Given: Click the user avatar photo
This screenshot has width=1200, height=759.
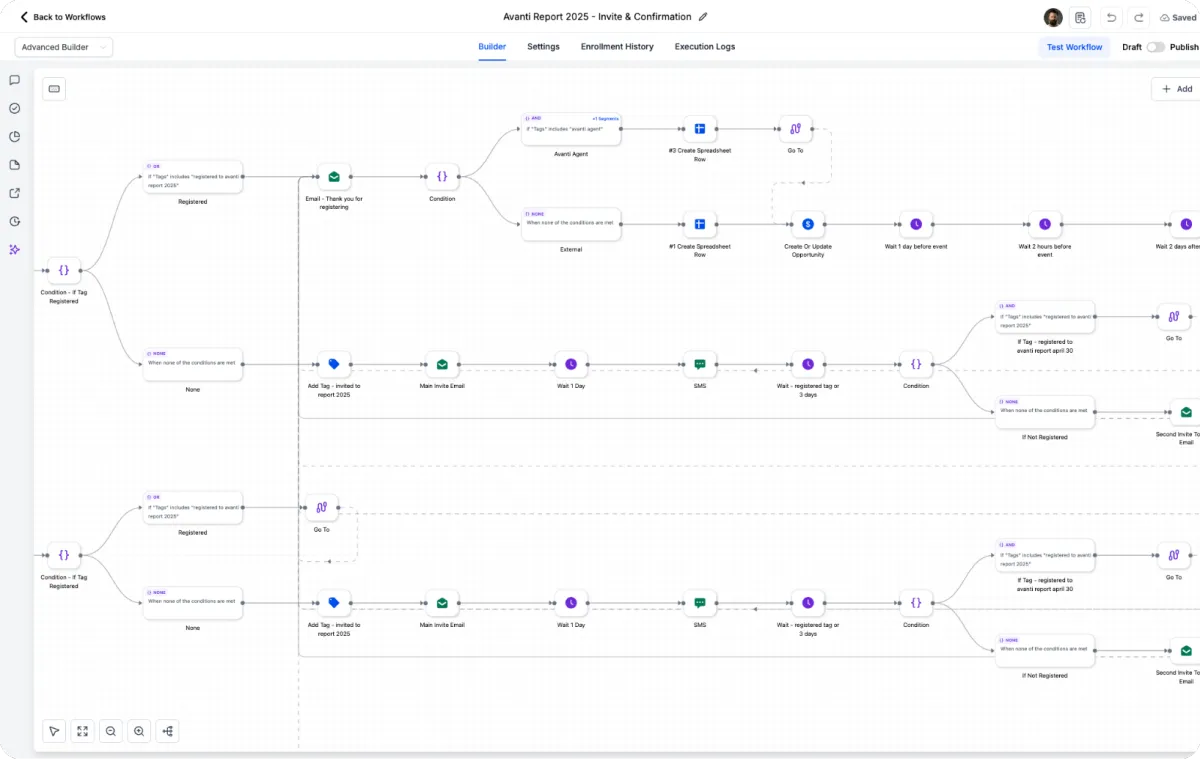Looking at the screenshot, I should pos(1053,17).
